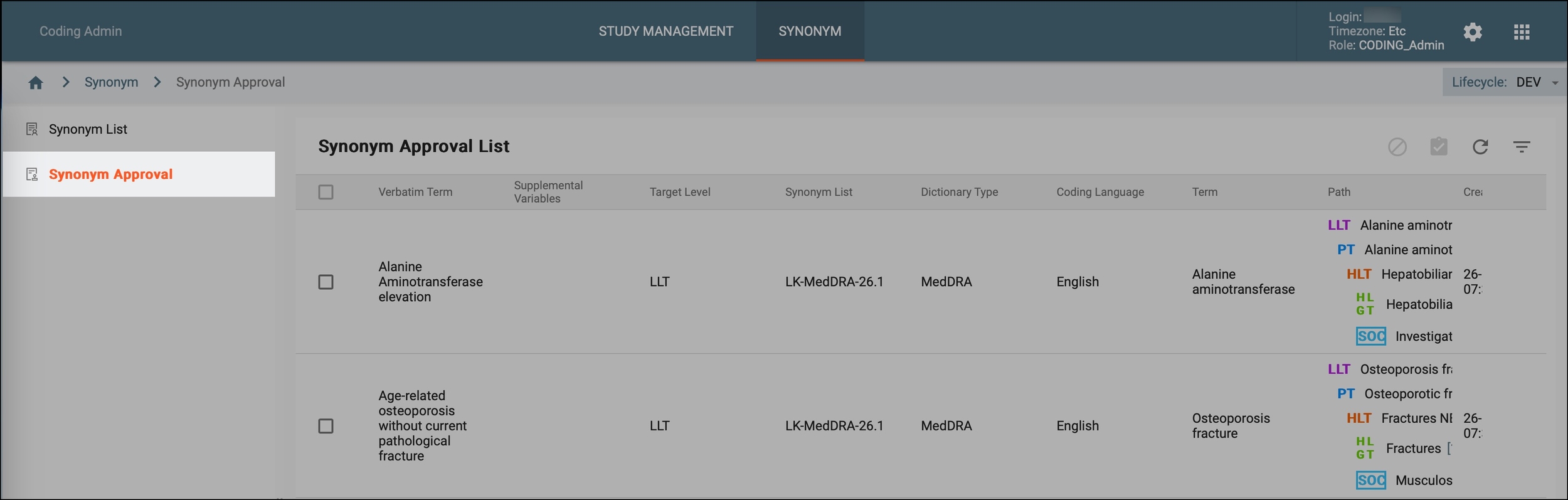Refresh the Synonym Approval List
Image resolution: width=1568 pixels, height=500 pixels.
(1480, 147)
